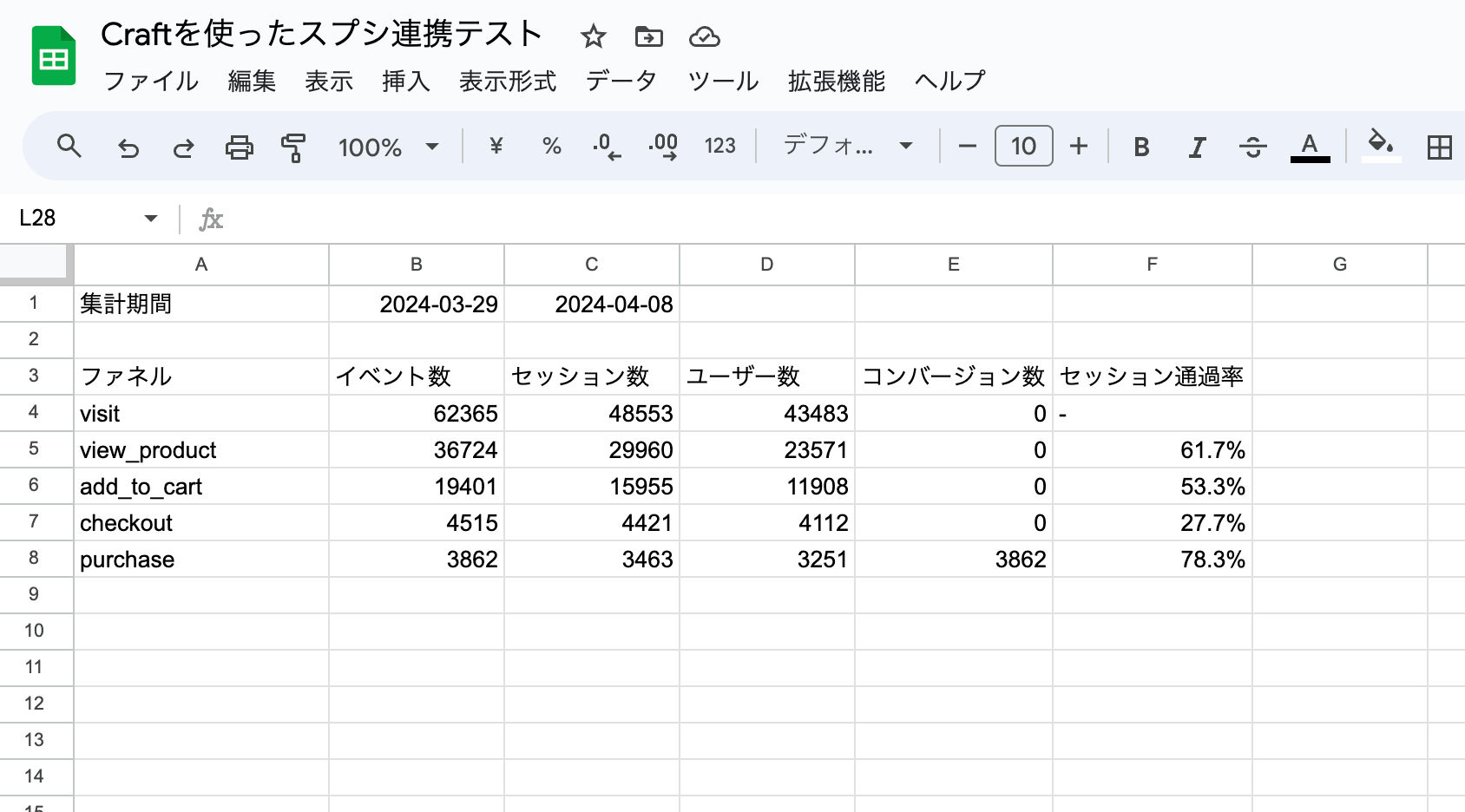
Task: Redo the last action
Action: pyautogui.click(x=183, y=147)
